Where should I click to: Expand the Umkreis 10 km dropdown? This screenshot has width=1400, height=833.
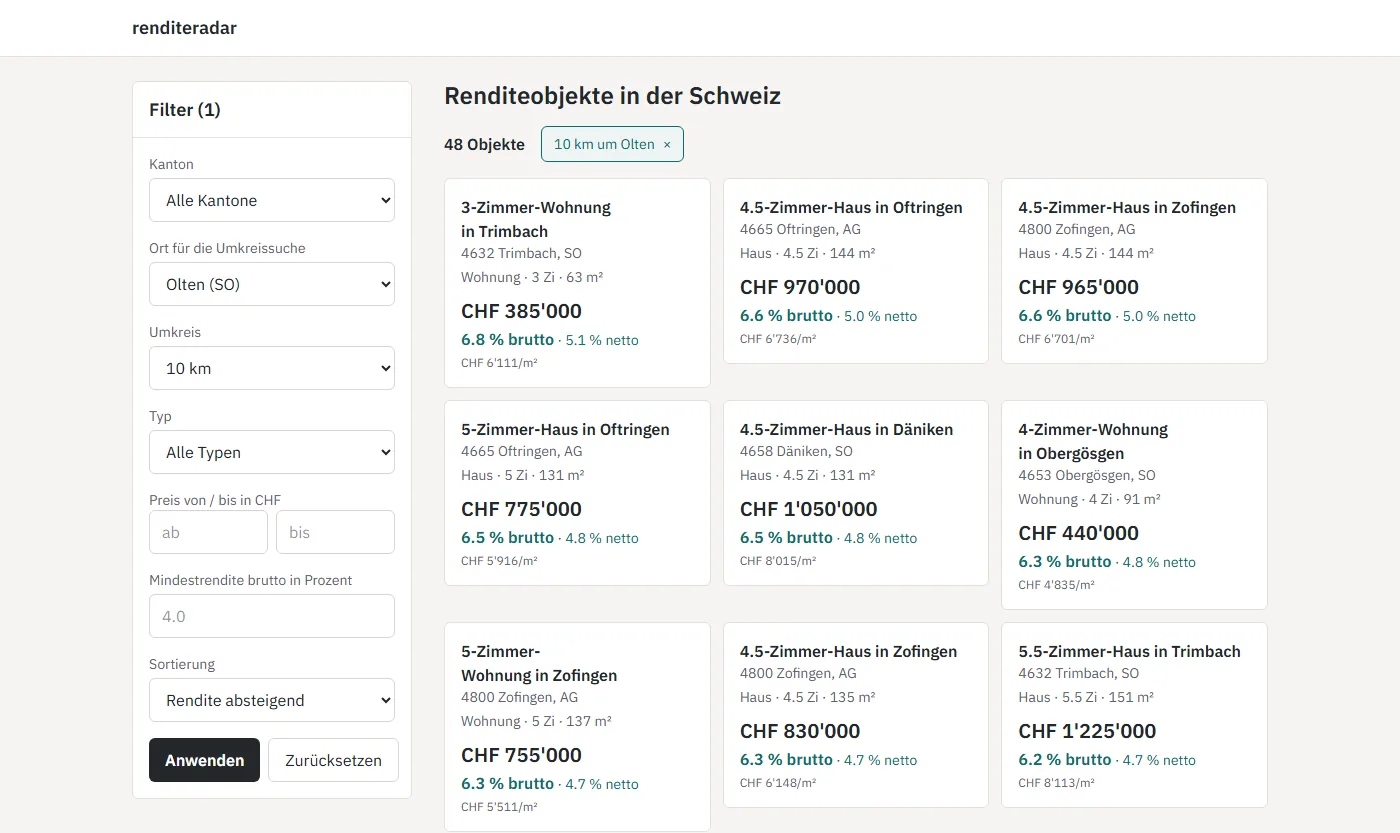tap(272, 368)
